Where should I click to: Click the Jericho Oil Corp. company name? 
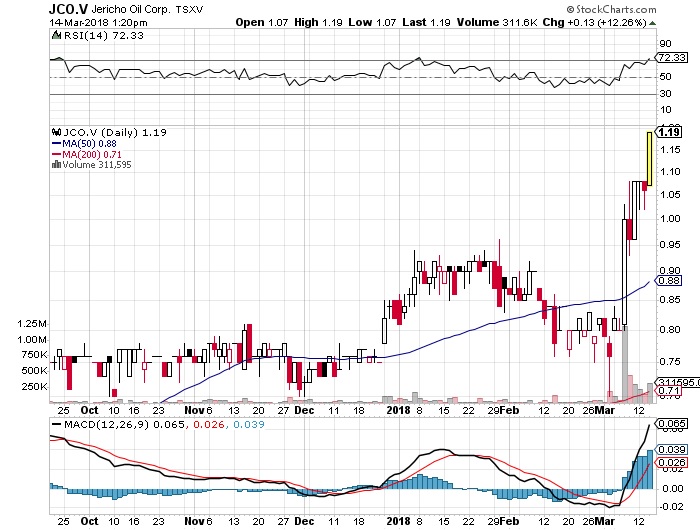click(131, 9)
